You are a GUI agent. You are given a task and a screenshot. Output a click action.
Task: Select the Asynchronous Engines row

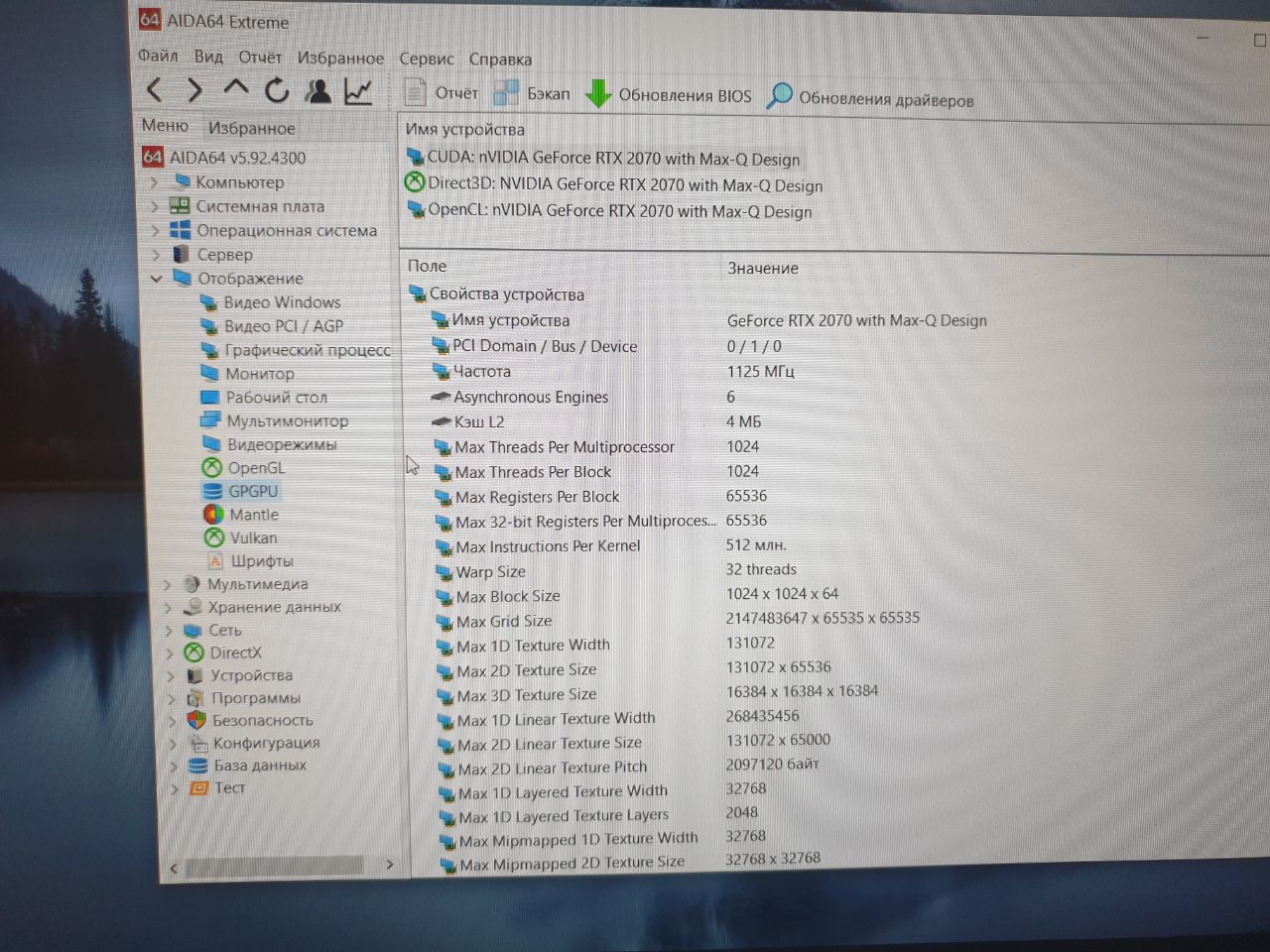585,397
